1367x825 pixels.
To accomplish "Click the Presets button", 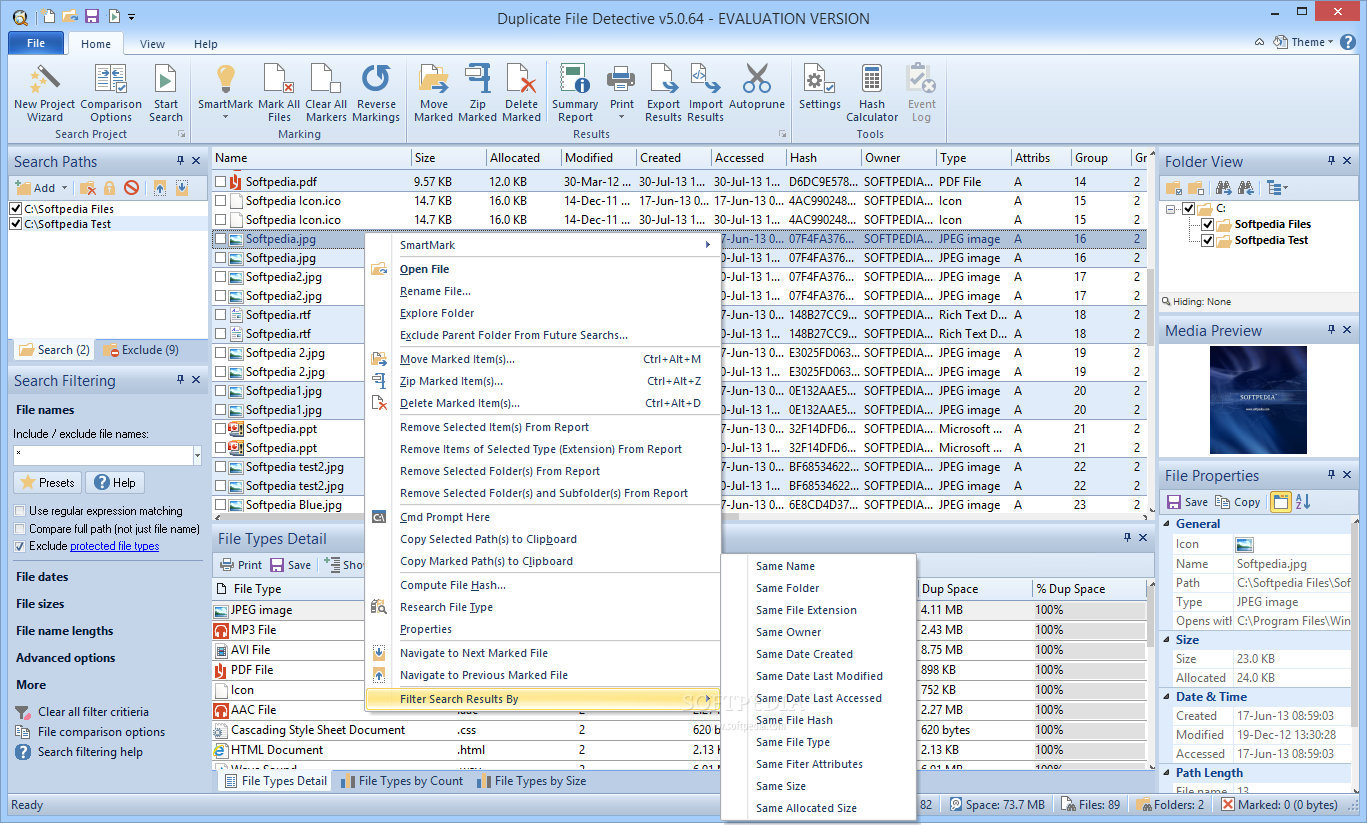I will click(47, 483).
